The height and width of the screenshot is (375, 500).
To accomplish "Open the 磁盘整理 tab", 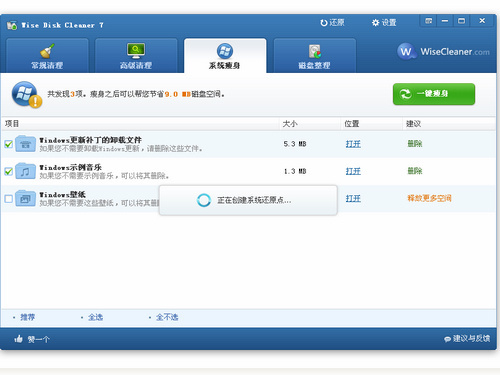I will click(x=315, y=56).
